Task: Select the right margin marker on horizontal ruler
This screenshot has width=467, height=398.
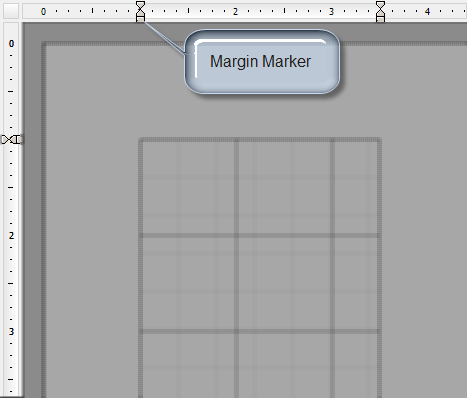Action: [x=380, y=12]
